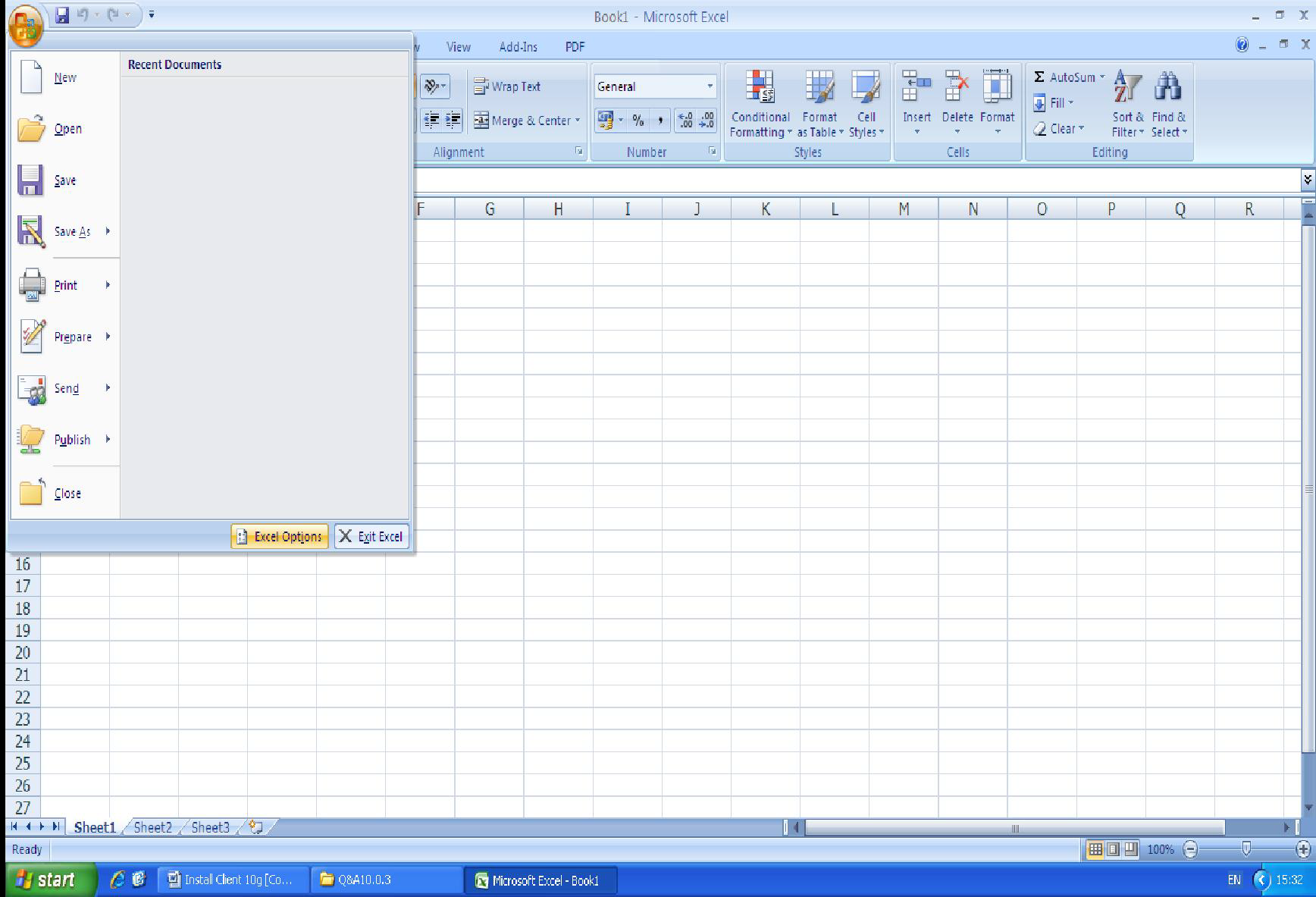Switch to the View ribbon tab
The height and width of the screenshot is (897, 1316).
click(x=458, y=47)
